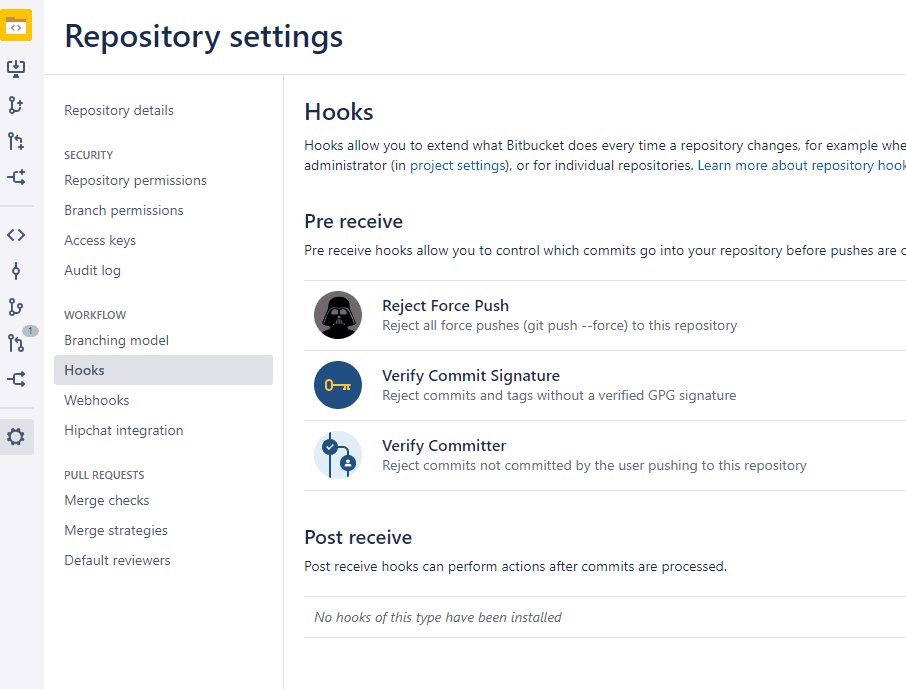Click the Verify Commit Signature key icon

coord(338,385)
